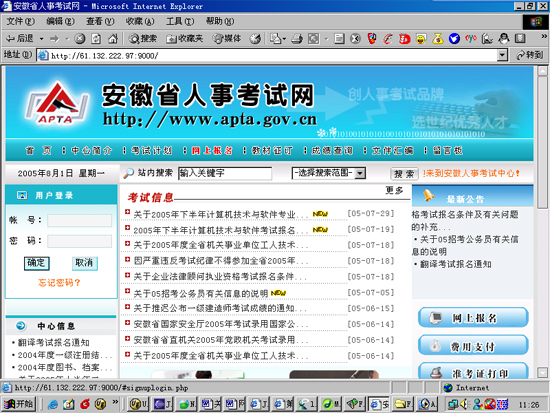Click the blue globe bird toolbar icon
Screen dimensions: 550x413
pos(454,39)
